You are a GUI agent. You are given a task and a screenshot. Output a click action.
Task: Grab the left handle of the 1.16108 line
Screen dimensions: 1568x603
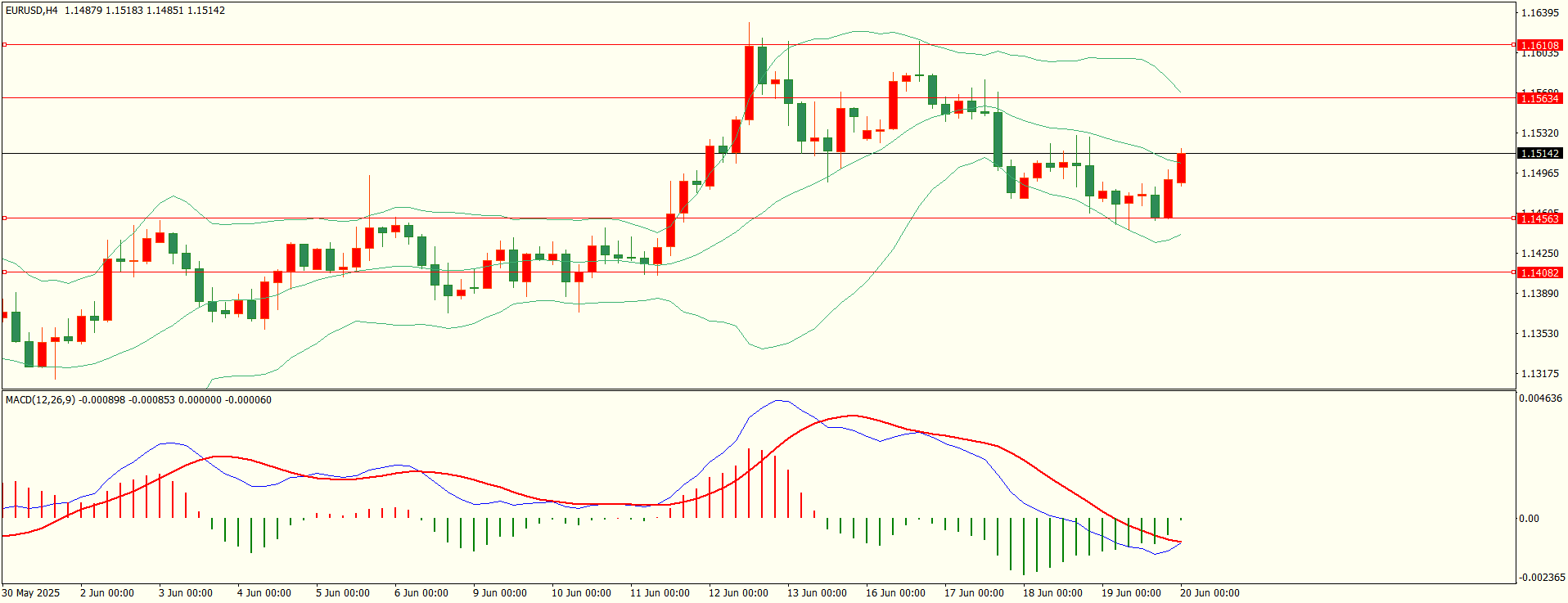(x=4, y=45)
